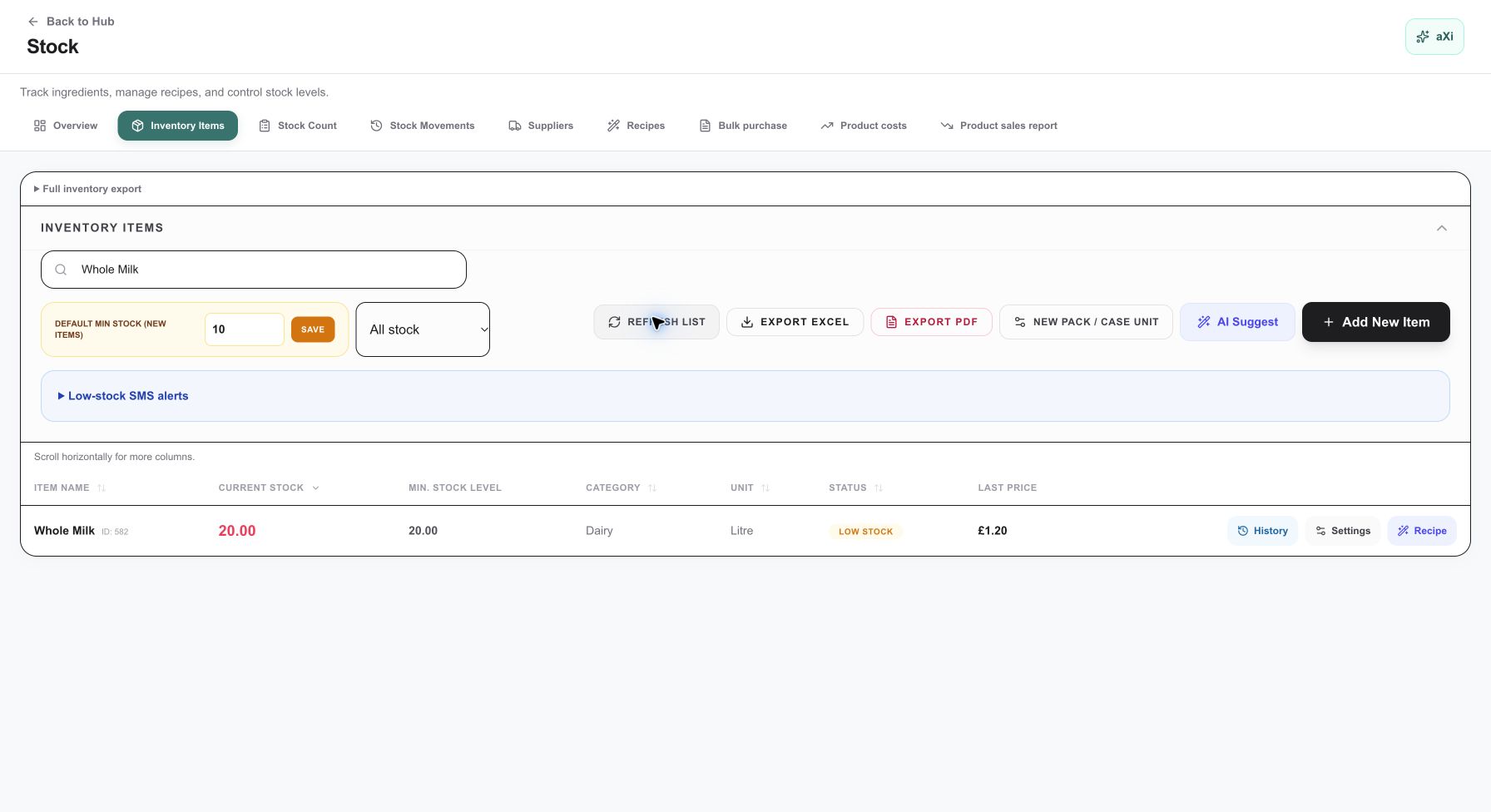Sort by Category column arrows

(652, 488)
